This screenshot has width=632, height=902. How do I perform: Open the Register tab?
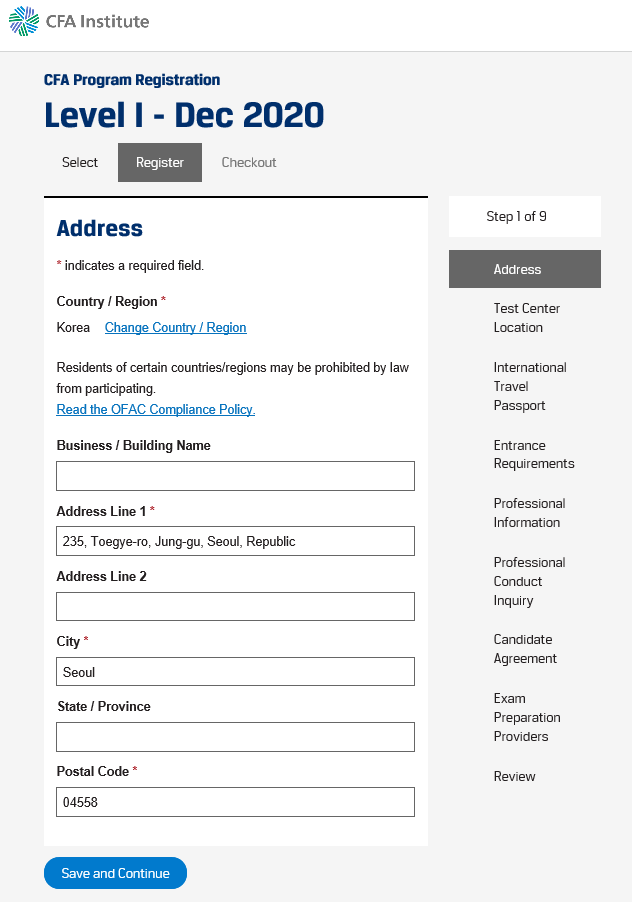[x=160, y=162]
